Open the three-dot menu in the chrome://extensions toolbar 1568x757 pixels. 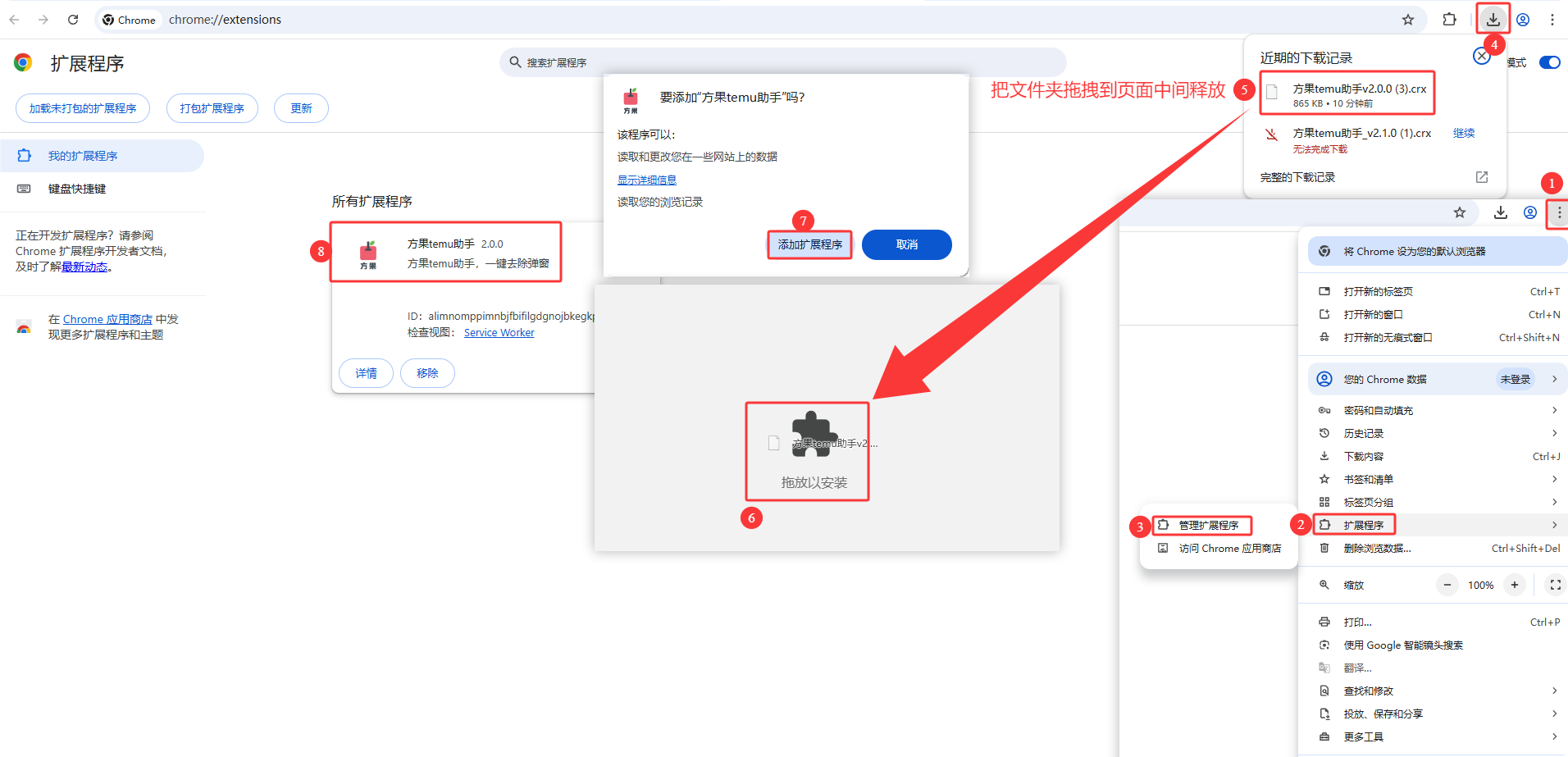point(1552,20)
